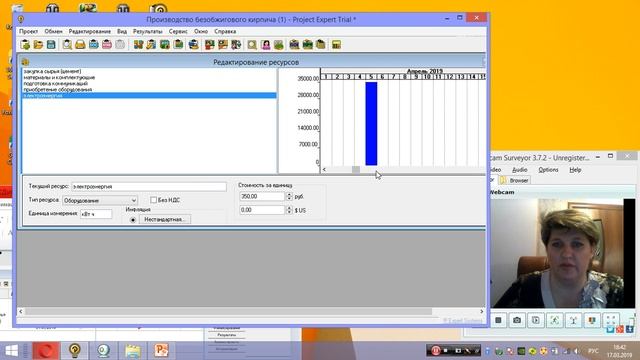
Task: Expand the Тип ресурса dropdown
Action: tap(133, 200)
